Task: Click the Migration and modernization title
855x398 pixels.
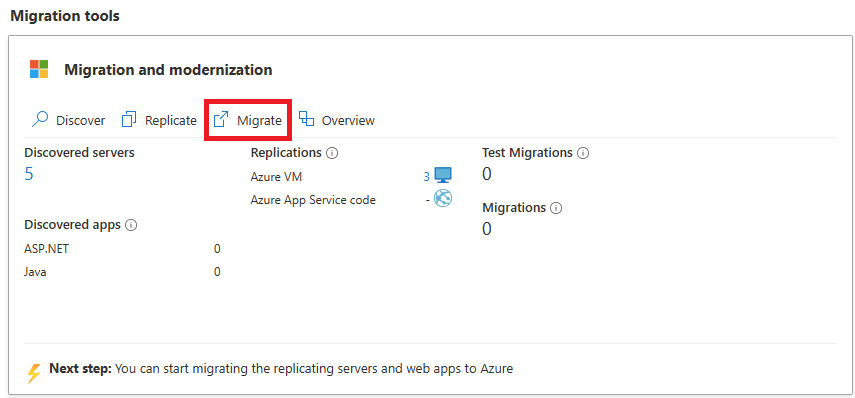Action: tap(168, 70)
